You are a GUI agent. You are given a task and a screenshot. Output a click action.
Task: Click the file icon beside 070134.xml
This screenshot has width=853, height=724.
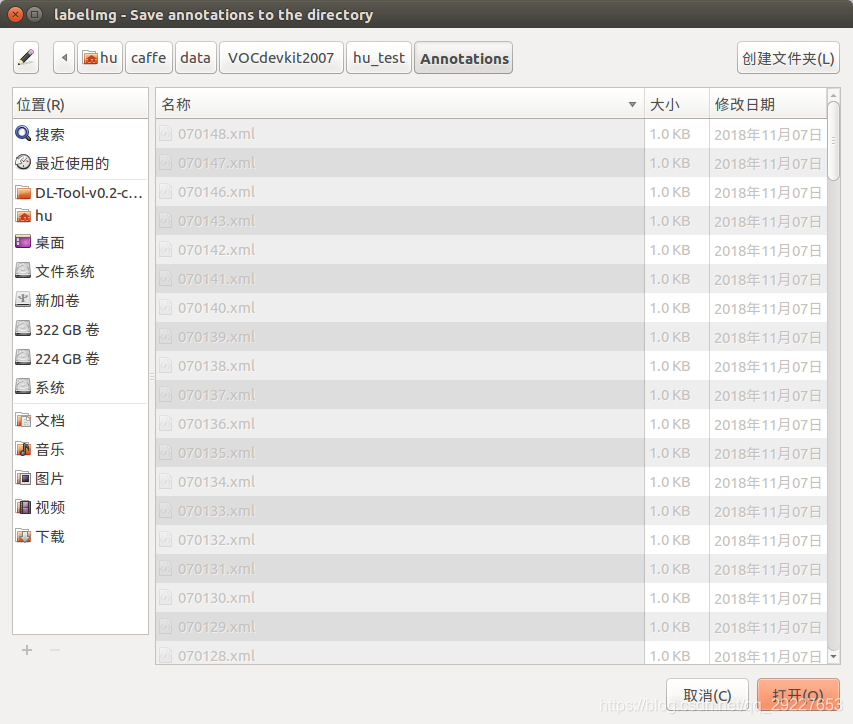pos(165,482)
